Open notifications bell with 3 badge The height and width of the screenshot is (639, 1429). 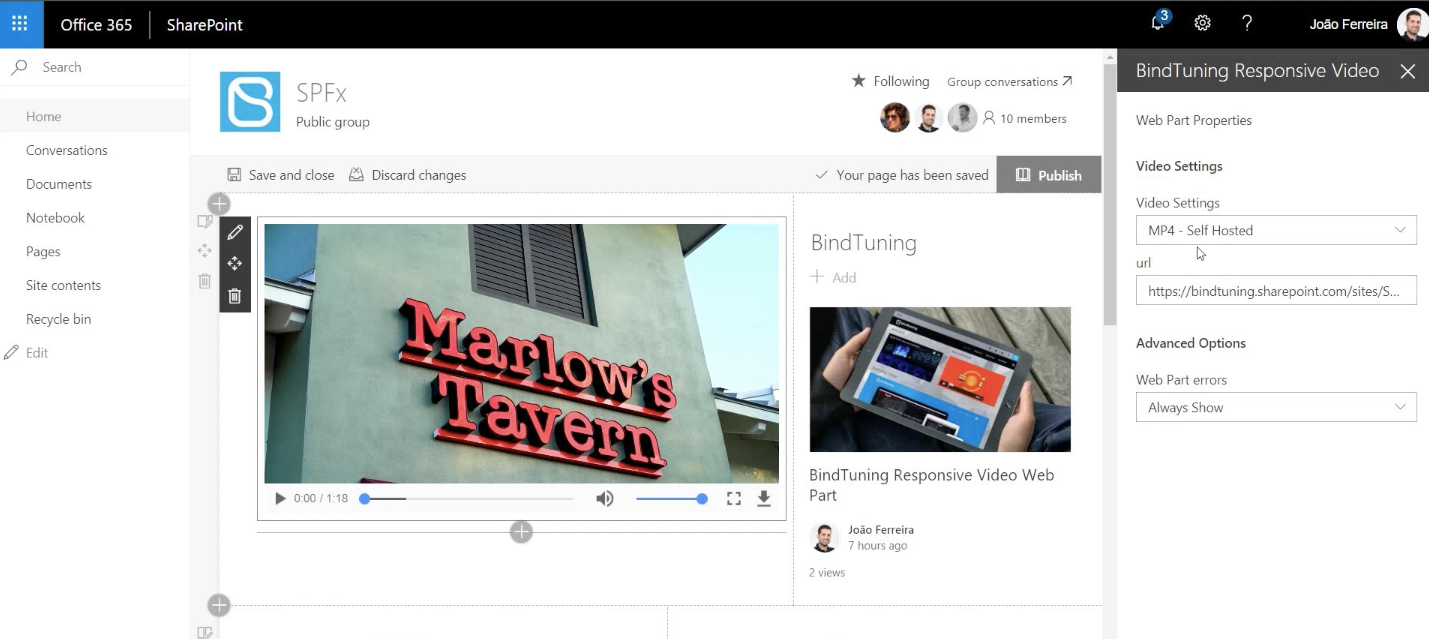pyautogui.click(x=1159, y=23)
